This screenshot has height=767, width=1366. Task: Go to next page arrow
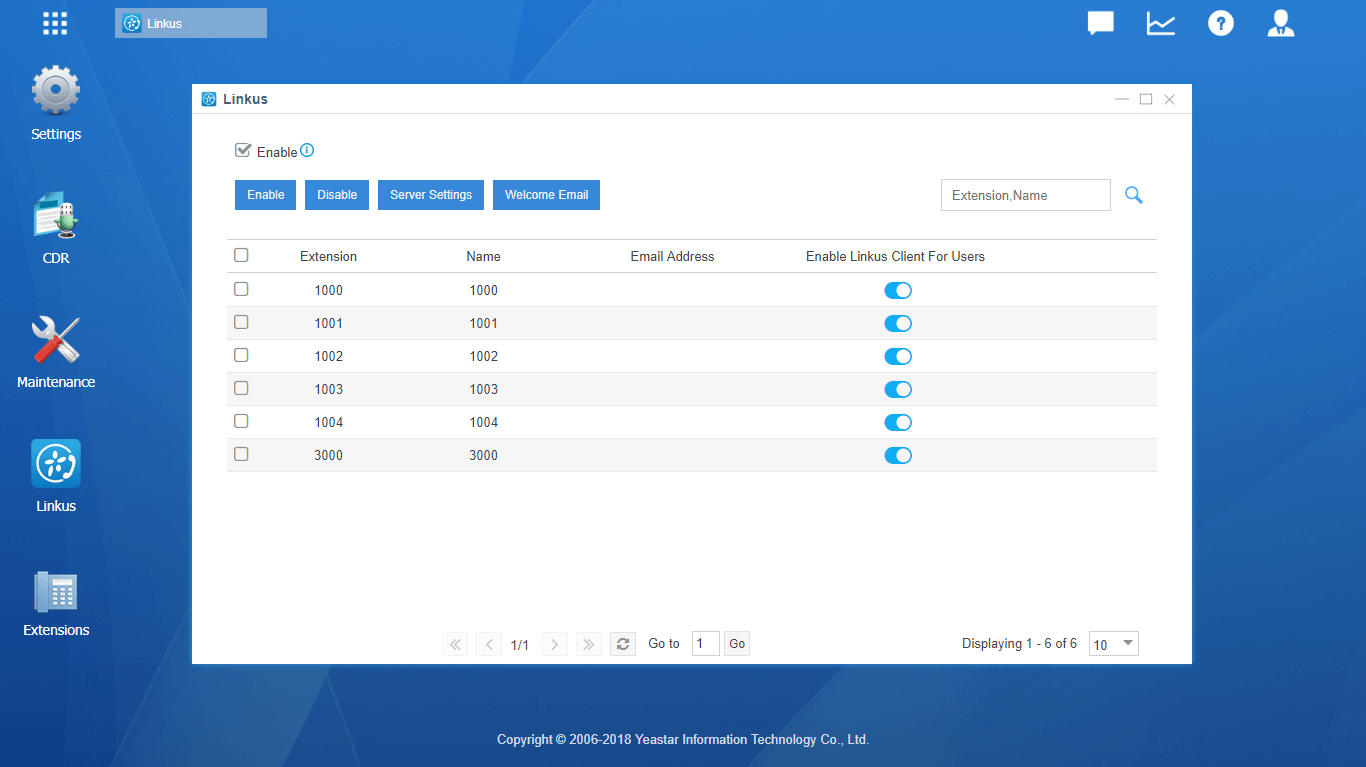pyautogui.click(x=555, y=644)
